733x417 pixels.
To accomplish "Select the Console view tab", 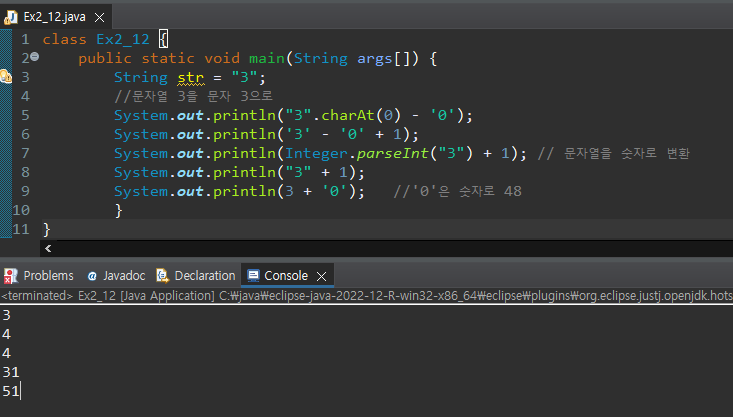I will pos(286,276).
